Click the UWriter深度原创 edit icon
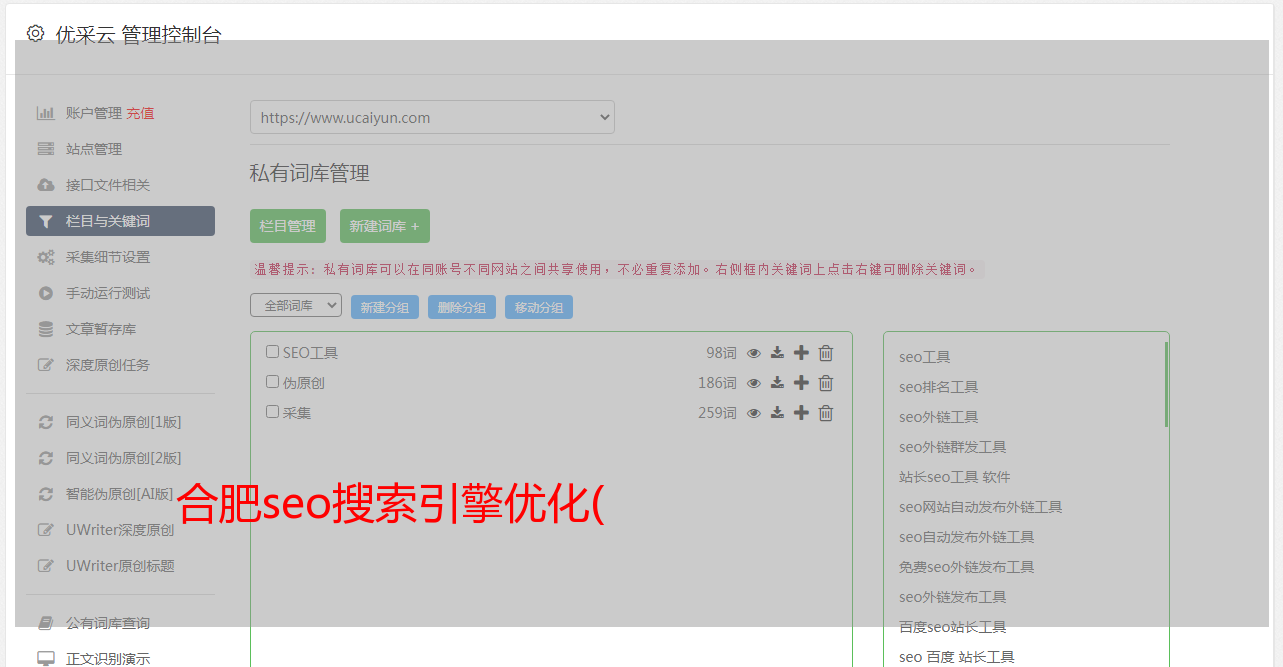 pos(46,530)
